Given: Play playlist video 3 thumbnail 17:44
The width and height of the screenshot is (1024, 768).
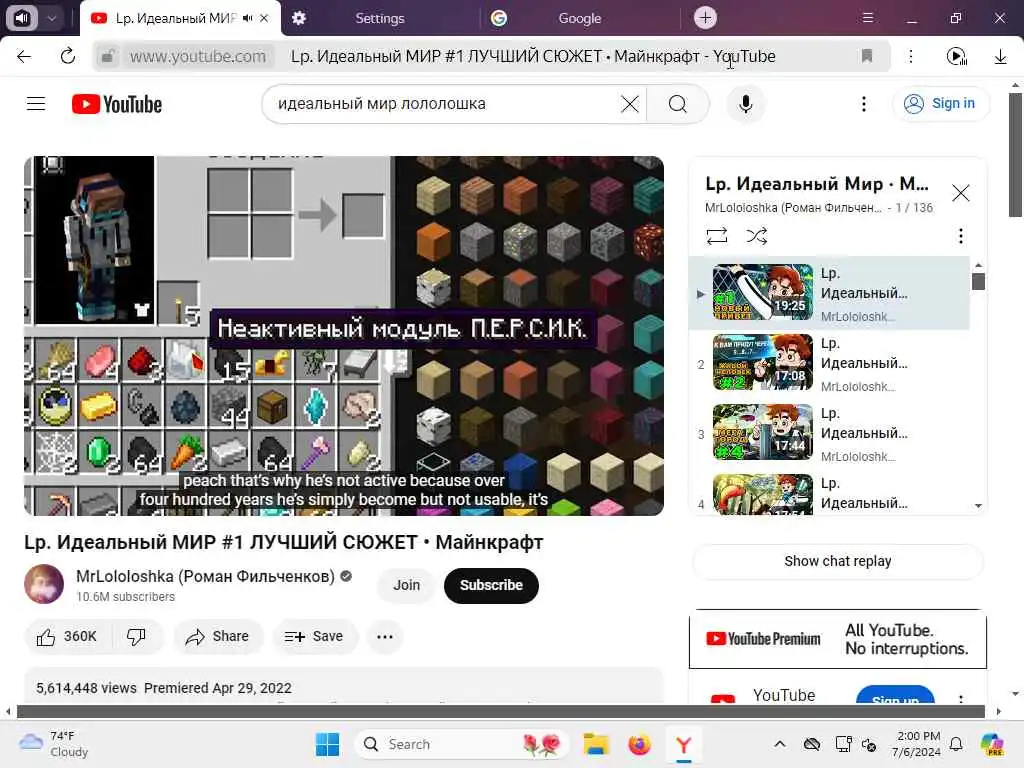Looking at the screenshot, I should pos(763,432).
